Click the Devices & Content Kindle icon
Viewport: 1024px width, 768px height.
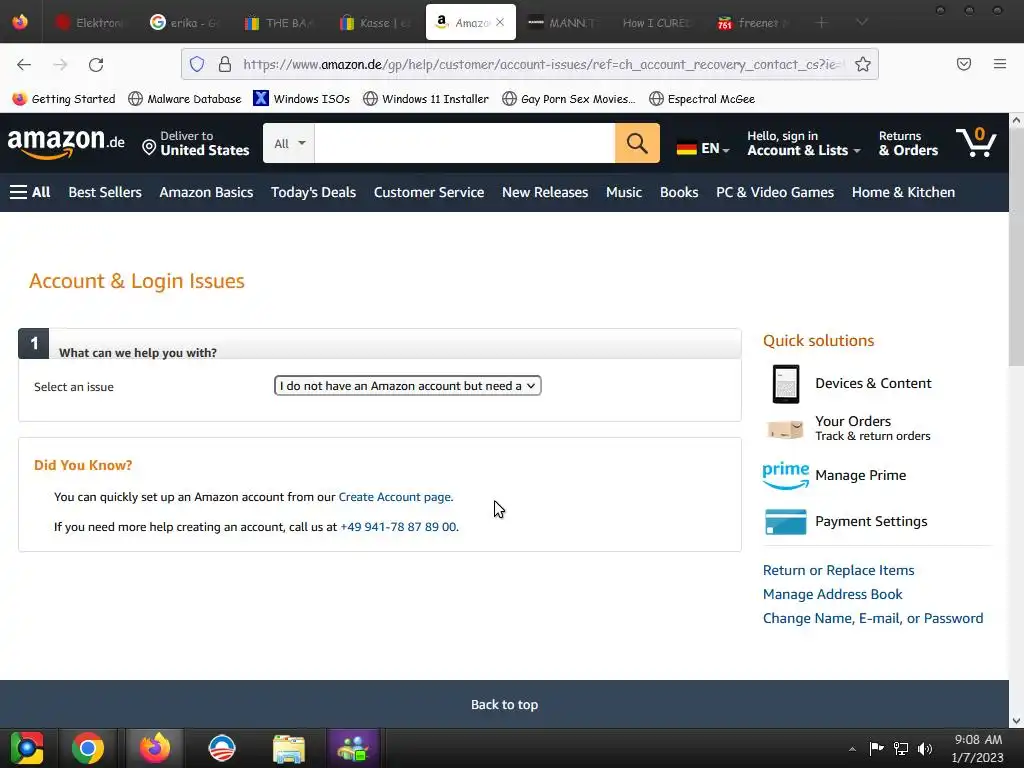(x=786, y=384)
